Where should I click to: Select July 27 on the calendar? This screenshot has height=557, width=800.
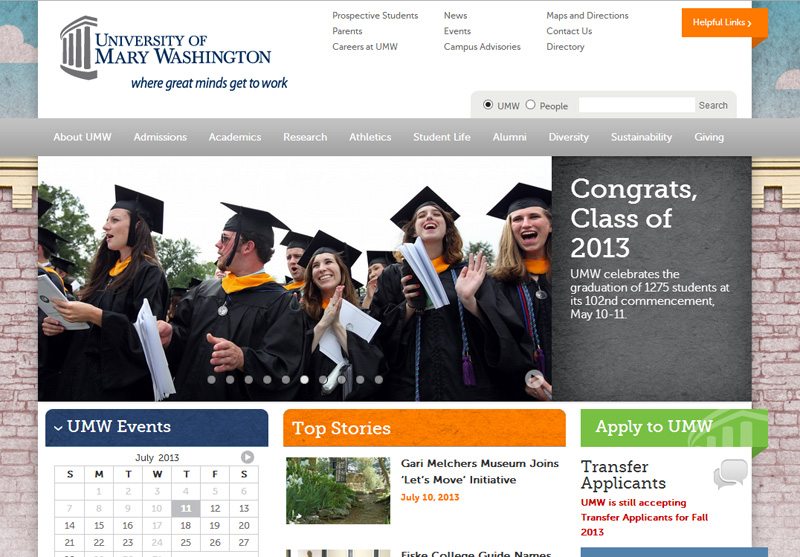point(244,542)
